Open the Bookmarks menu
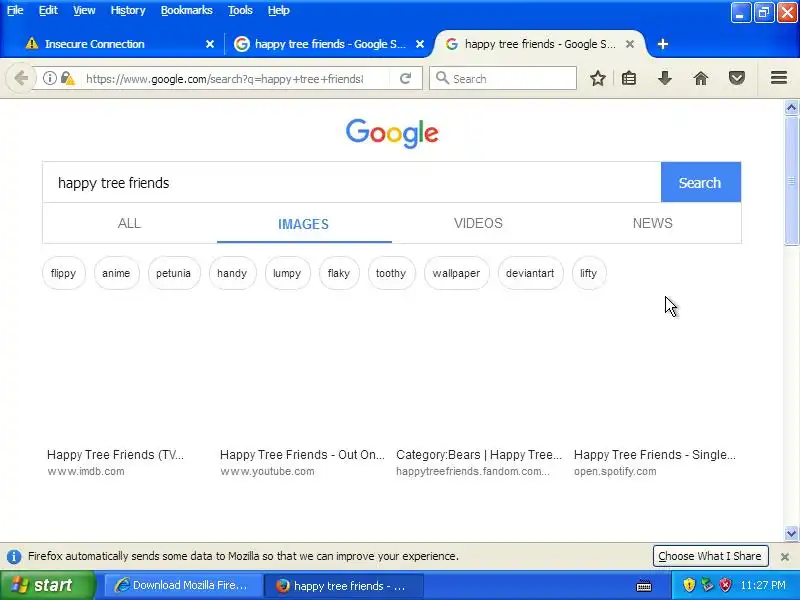 click(186, 10)
